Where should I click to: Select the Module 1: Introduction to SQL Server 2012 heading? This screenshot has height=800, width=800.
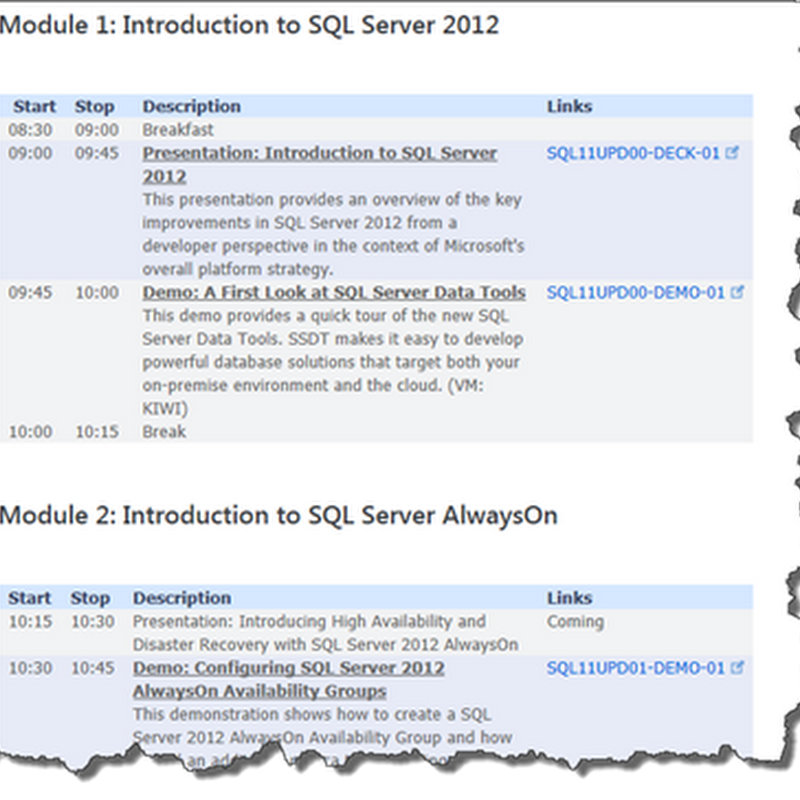point(249,25)
